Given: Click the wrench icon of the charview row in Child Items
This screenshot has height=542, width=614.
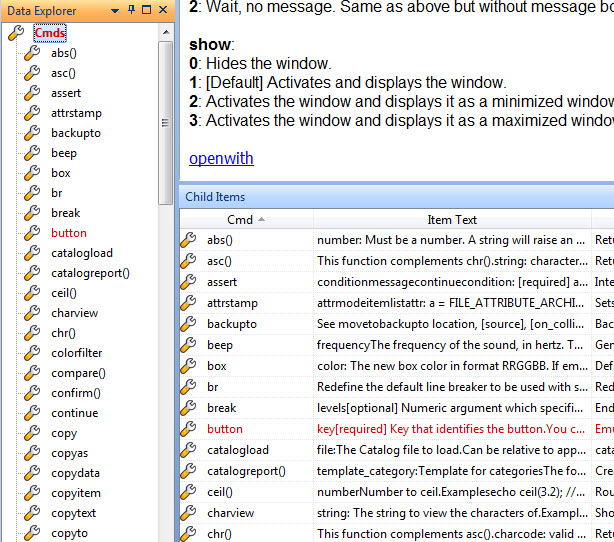Looking at the screenshot, I should 188,513.
